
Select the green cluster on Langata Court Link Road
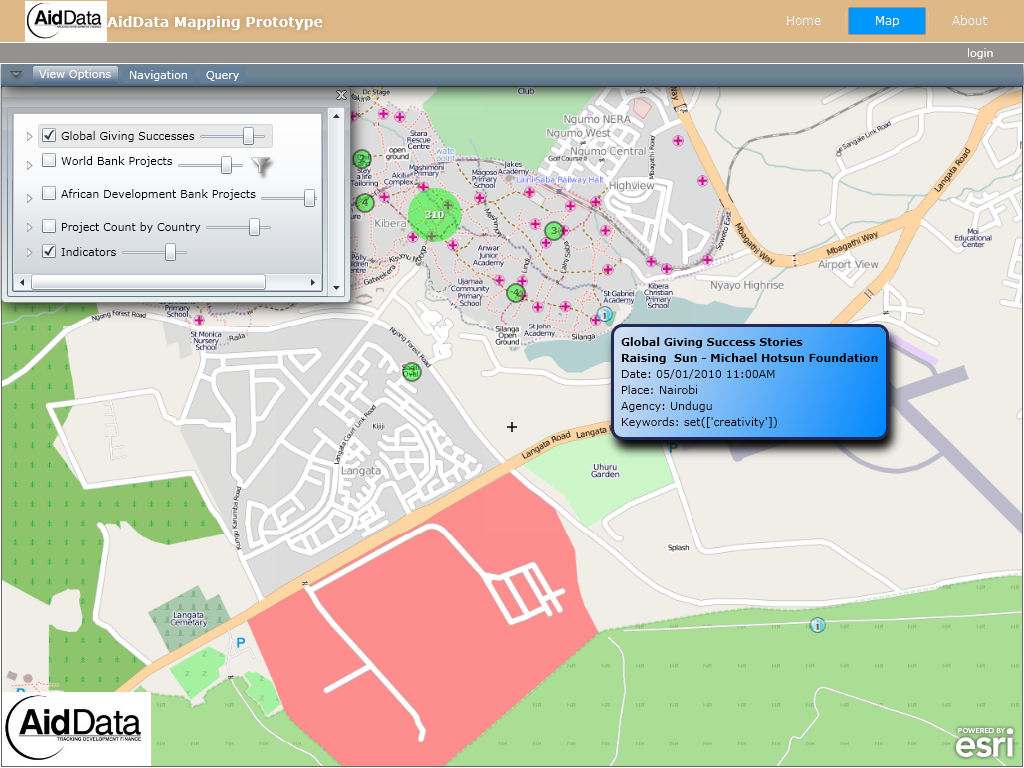pyautogui.click(x=411, y=372)
